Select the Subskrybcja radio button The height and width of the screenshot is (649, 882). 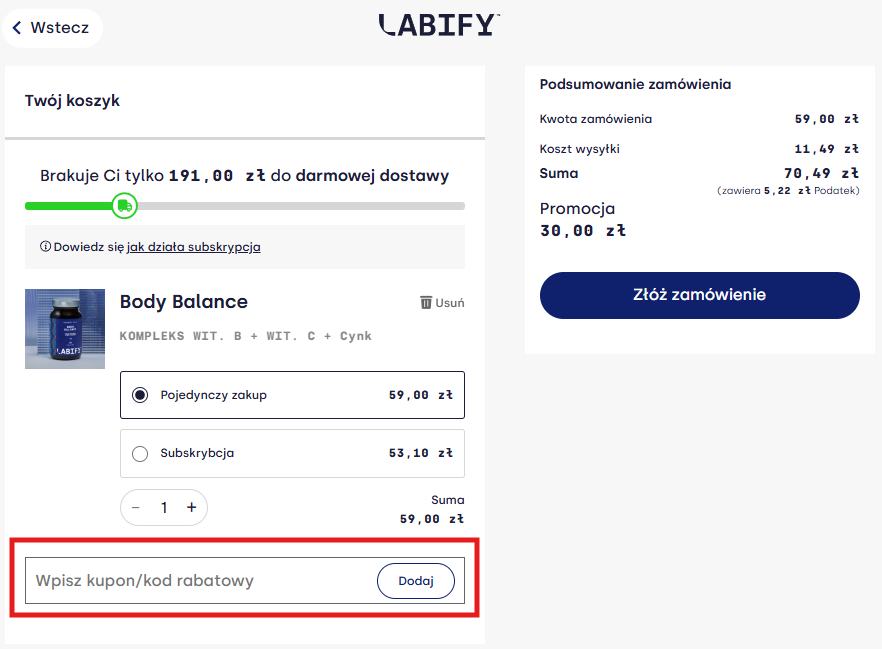click(x=140, y=454)
